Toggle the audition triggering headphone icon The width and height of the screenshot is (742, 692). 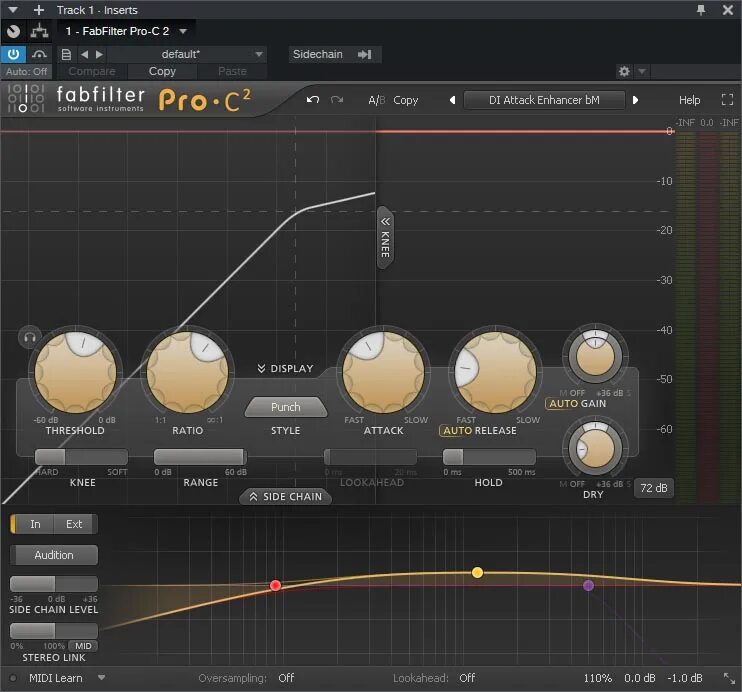29,337
